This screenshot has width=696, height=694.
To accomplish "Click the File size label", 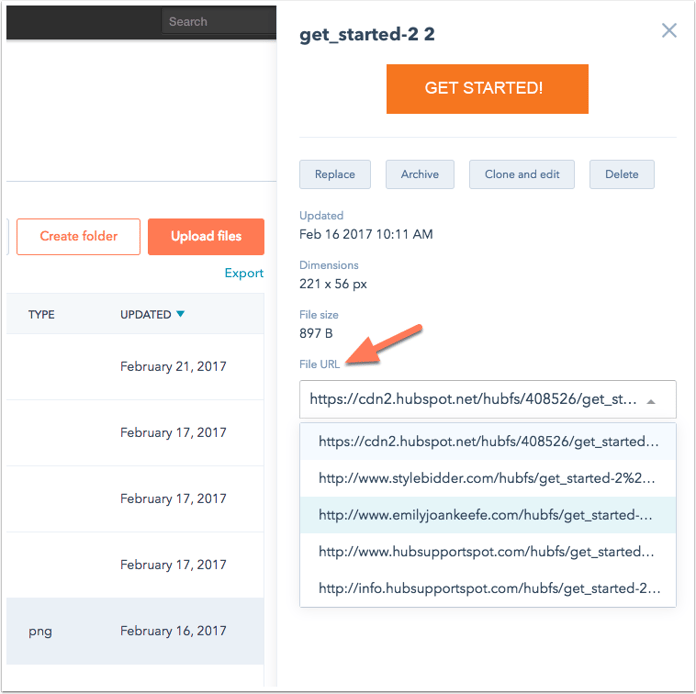I will (319, 315).
